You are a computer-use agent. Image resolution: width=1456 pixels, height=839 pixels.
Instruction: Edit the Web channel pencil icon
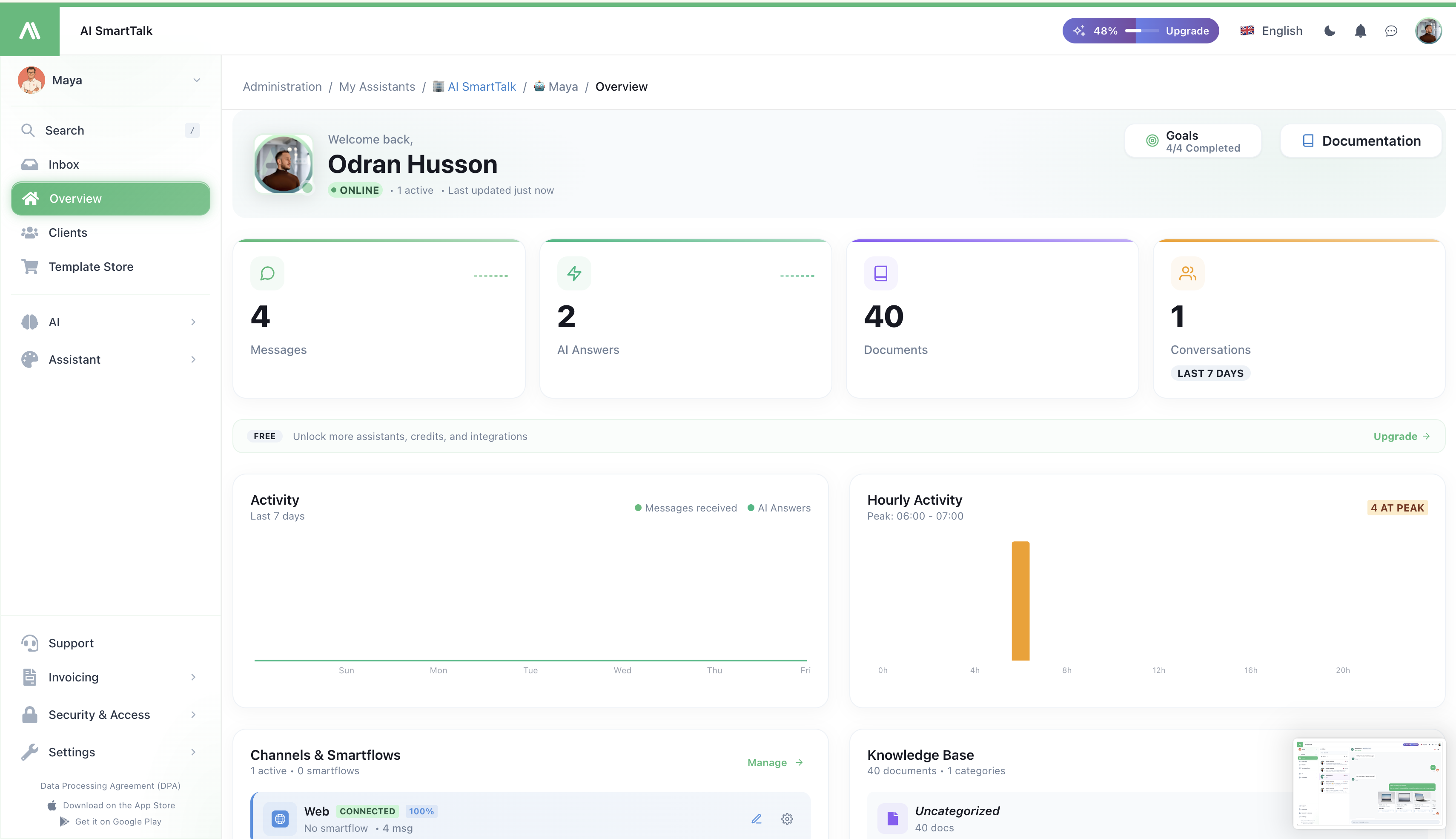[x=756, y=819]
